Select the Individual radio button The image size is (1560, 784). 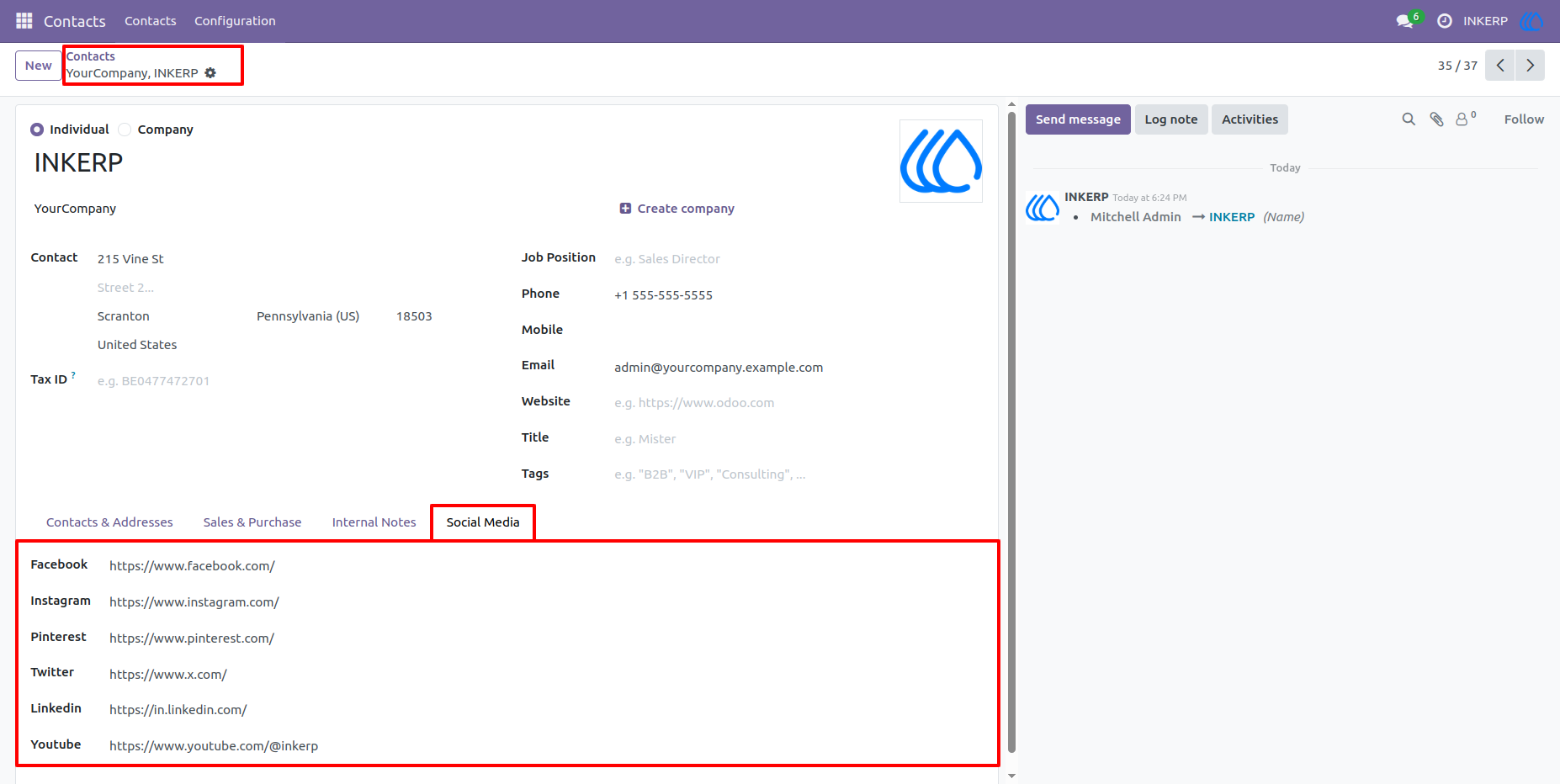click(x=37, y=130)
